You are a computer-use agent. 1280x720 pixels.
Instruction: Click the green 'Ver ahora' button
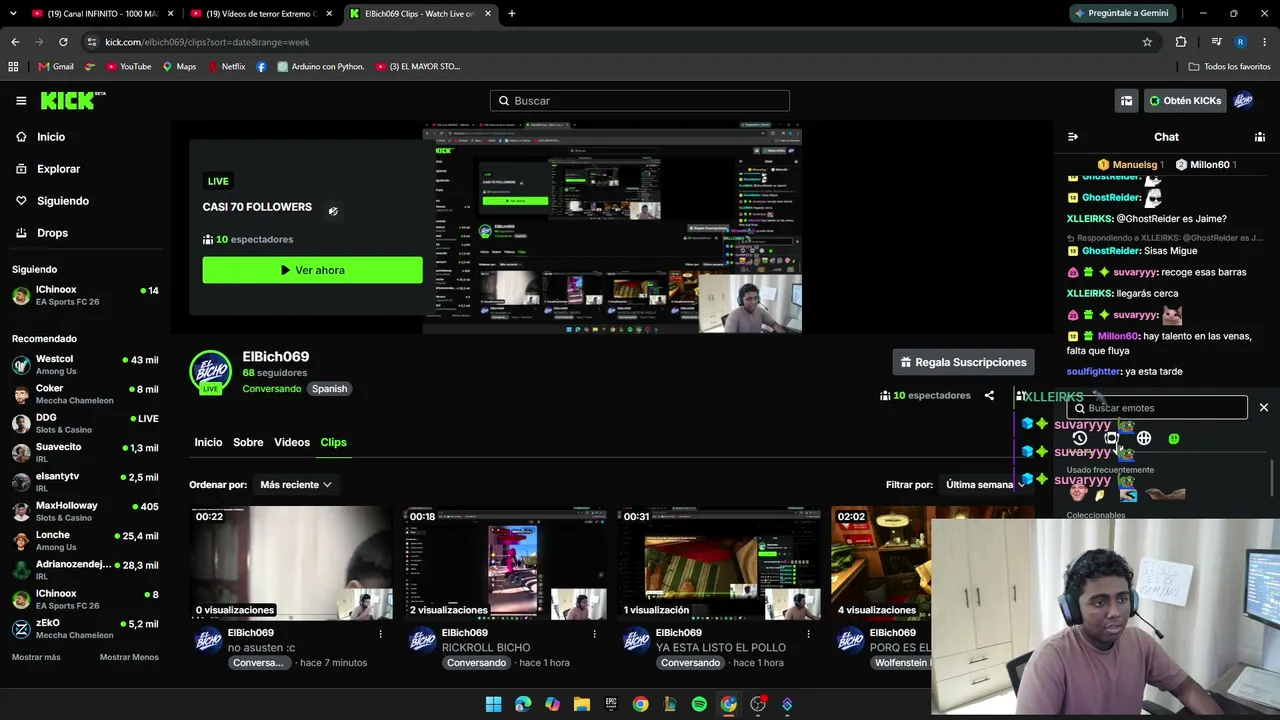click(312, 270)
